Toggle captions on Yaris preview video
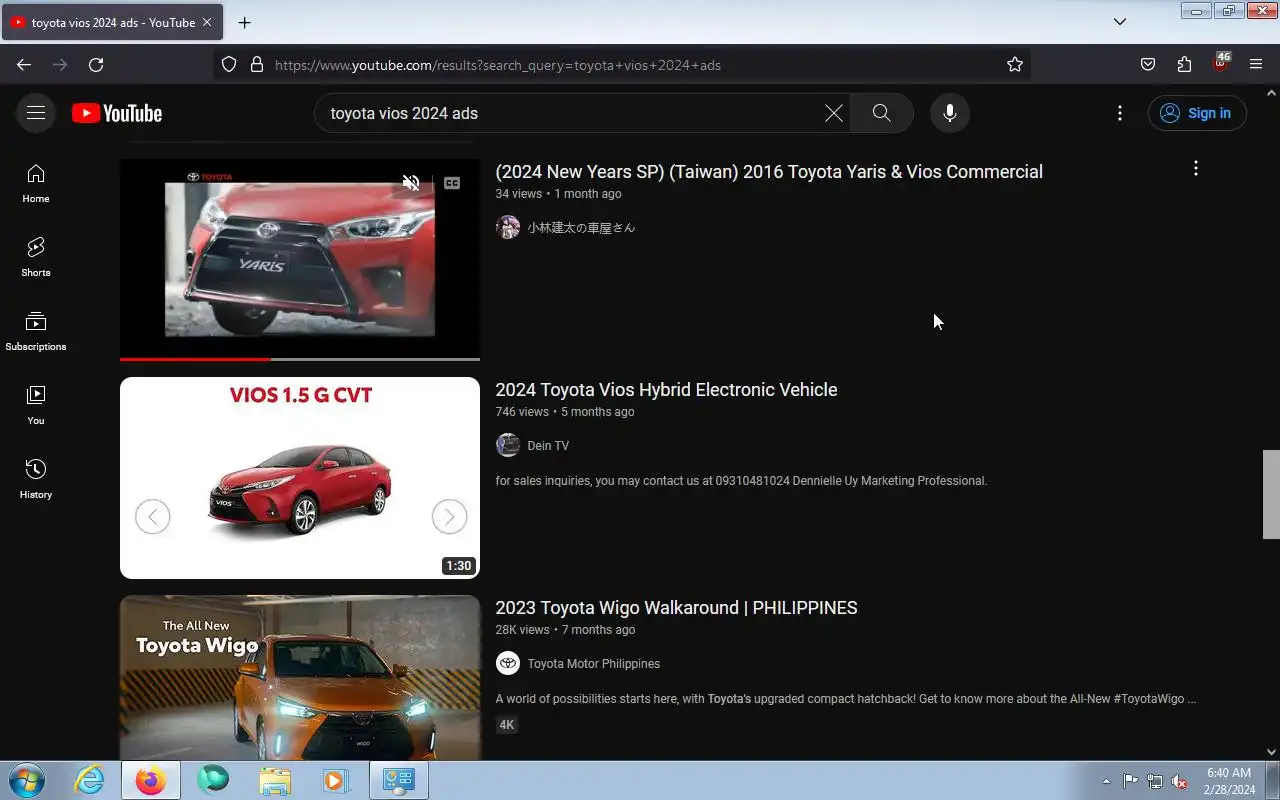This screenshot has height=800, width=1280. coord(452,183)
